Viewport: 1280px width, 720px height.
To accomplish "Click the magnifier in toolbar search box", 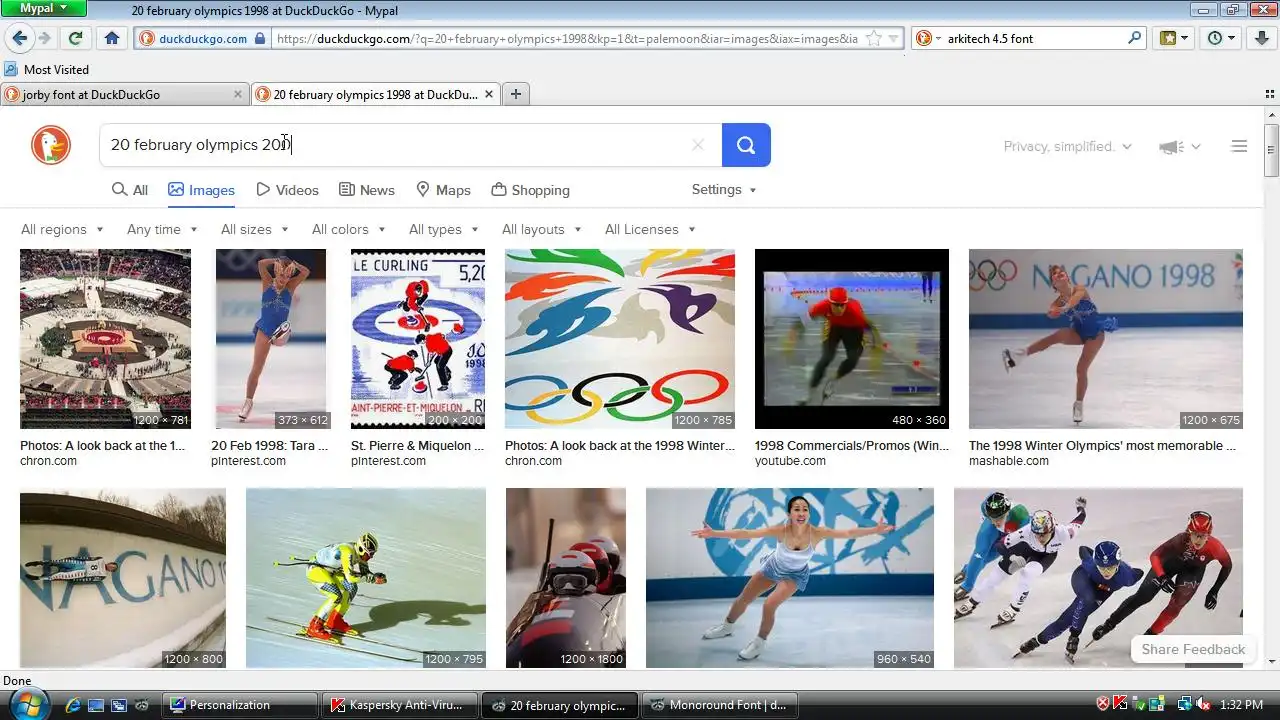I will coord(1135,38).
